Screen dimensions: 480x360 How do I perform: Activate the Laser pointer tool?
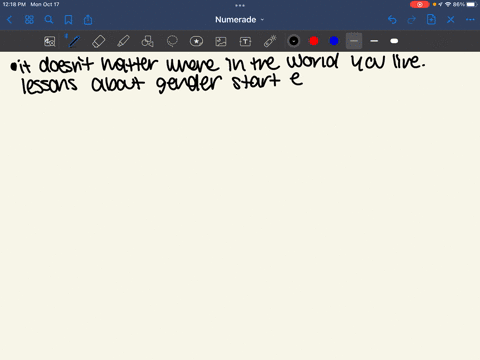click(x=270, y=41)
